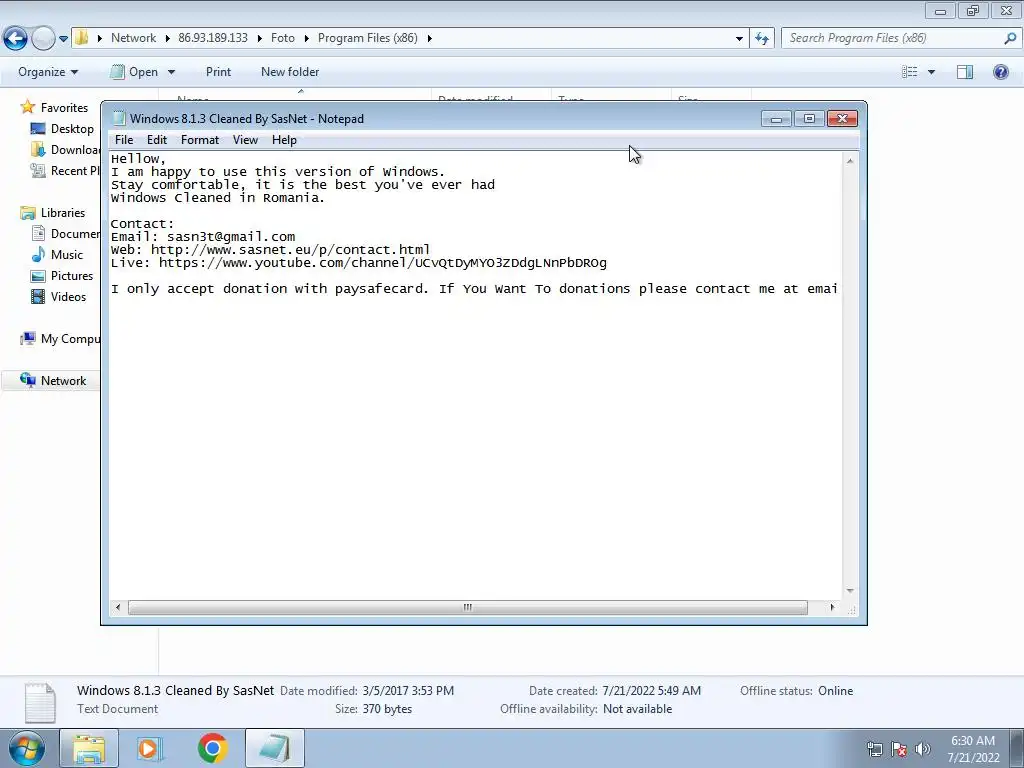Click the Show desktop strip
The height and width of the screenshot is (768, 1024).
point(1016,749)
